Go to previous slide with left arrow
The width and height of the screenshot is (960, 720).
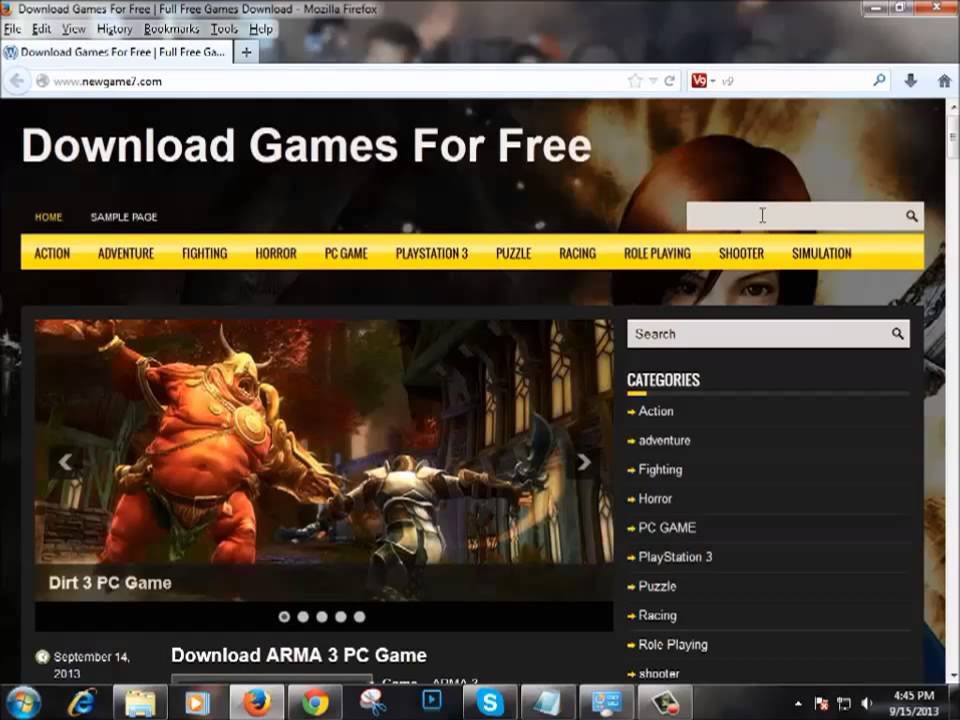65,462
